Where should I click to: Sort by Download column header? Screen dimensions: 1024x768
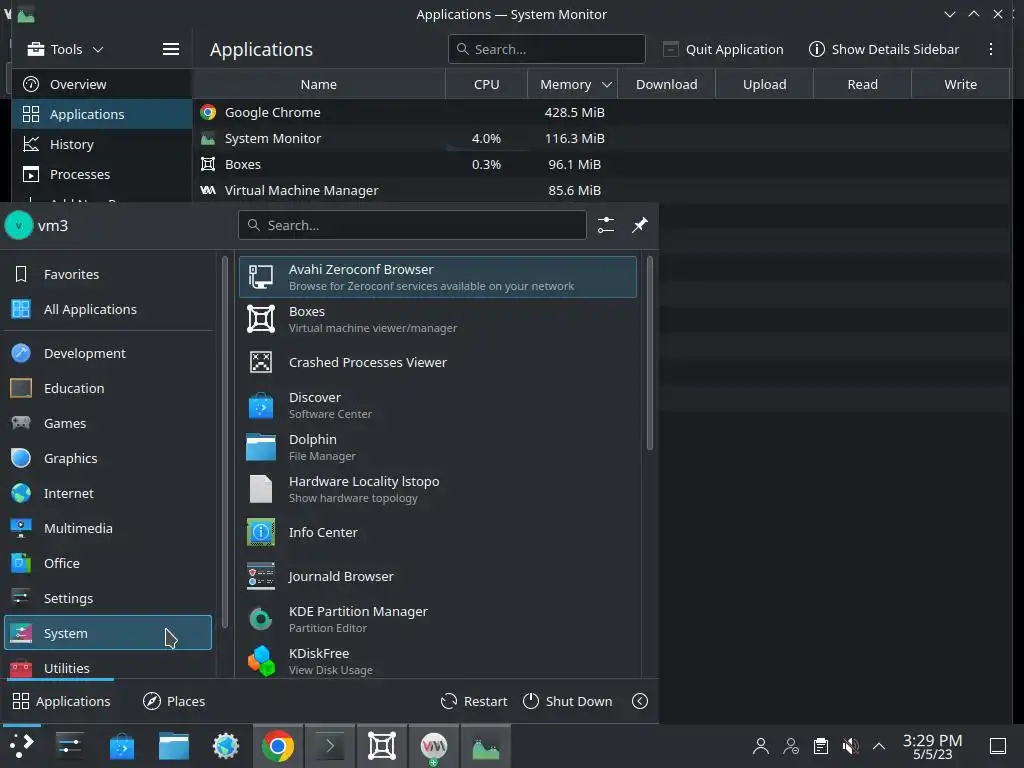tap(667, 84)
